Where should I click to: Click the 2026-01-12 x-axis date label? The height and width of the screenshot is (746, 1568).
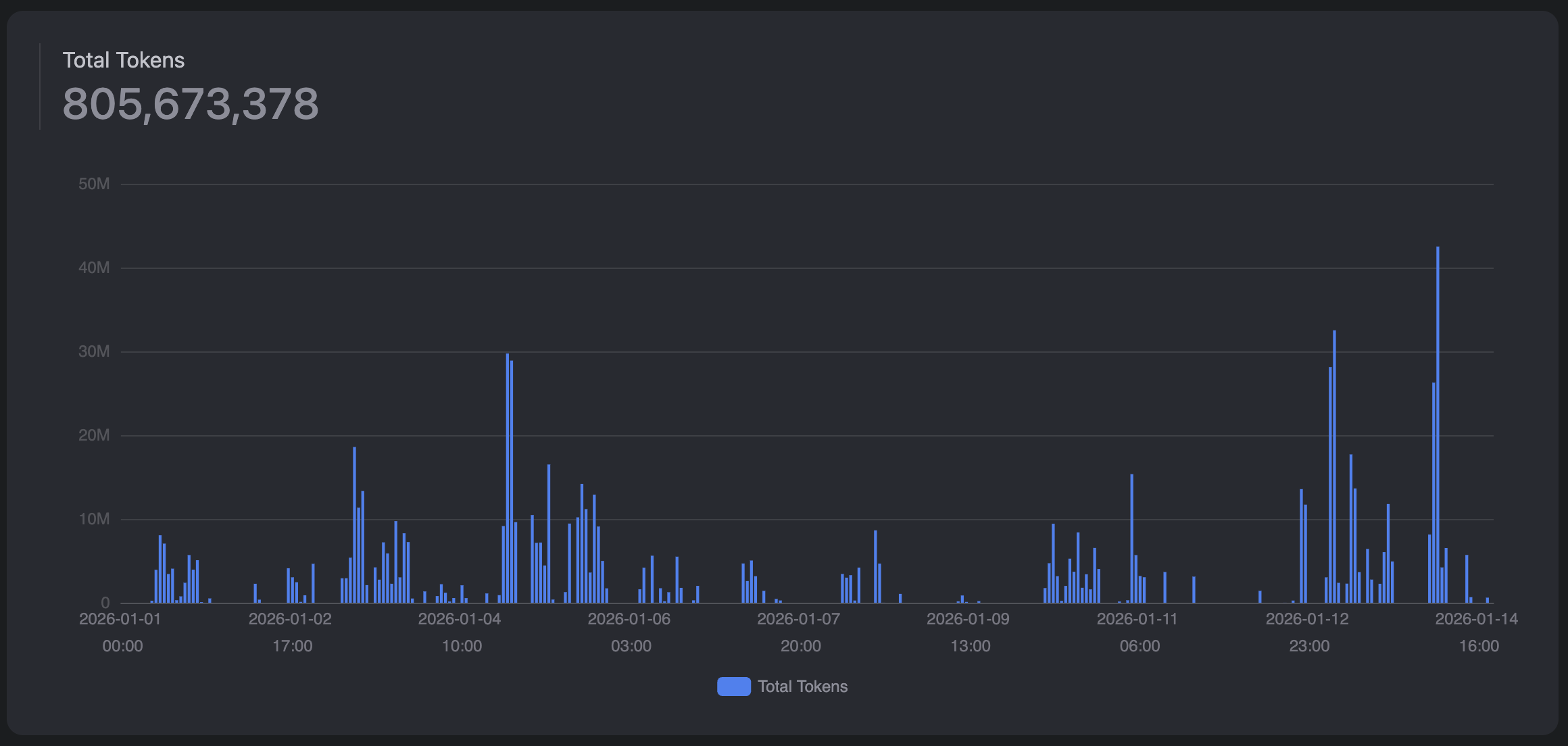1307,619
